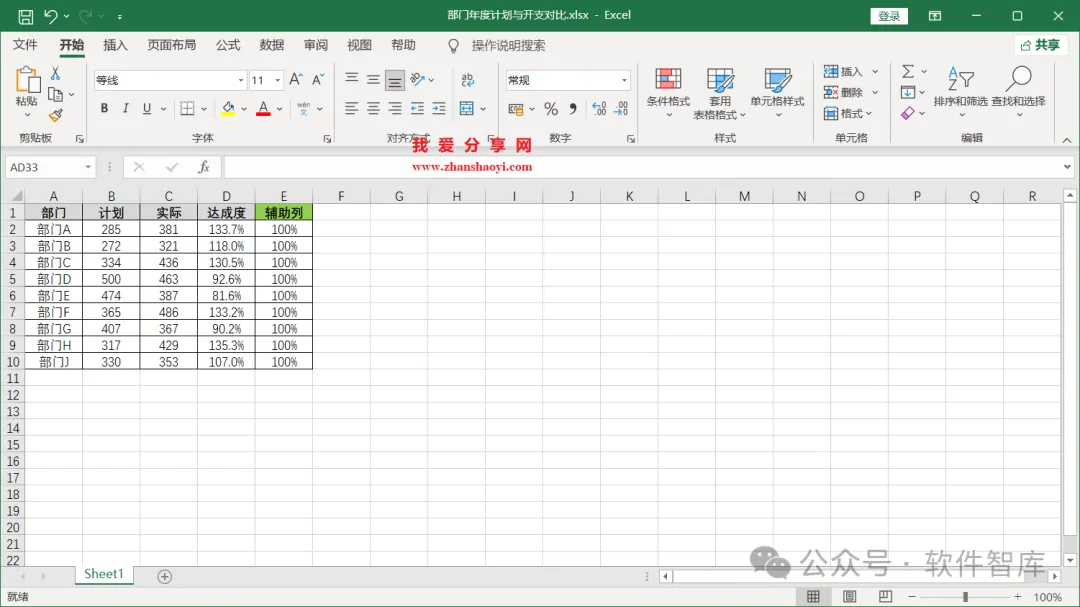Click the Format Painter brush icon
Viewport: 1080px width, 607px height.
(x=56, y=116)
